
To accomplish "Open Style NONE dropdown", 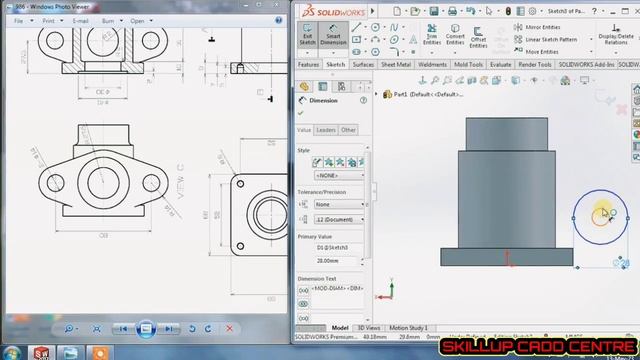I will click(x=339, y=176).
